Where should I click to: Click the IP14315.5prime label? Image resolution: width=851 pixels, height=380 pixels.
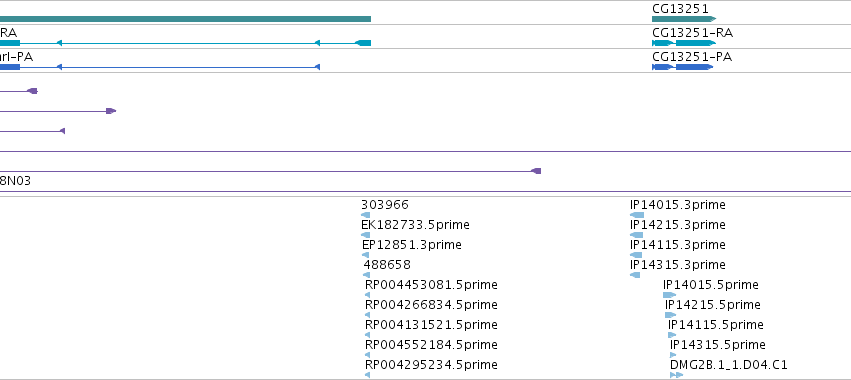pyautogui.click(x=717, y=345)
